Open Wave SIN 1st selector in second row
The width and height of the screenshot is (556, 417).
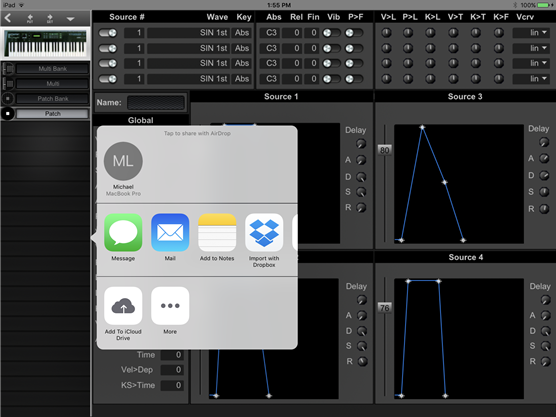coord(188,48)
